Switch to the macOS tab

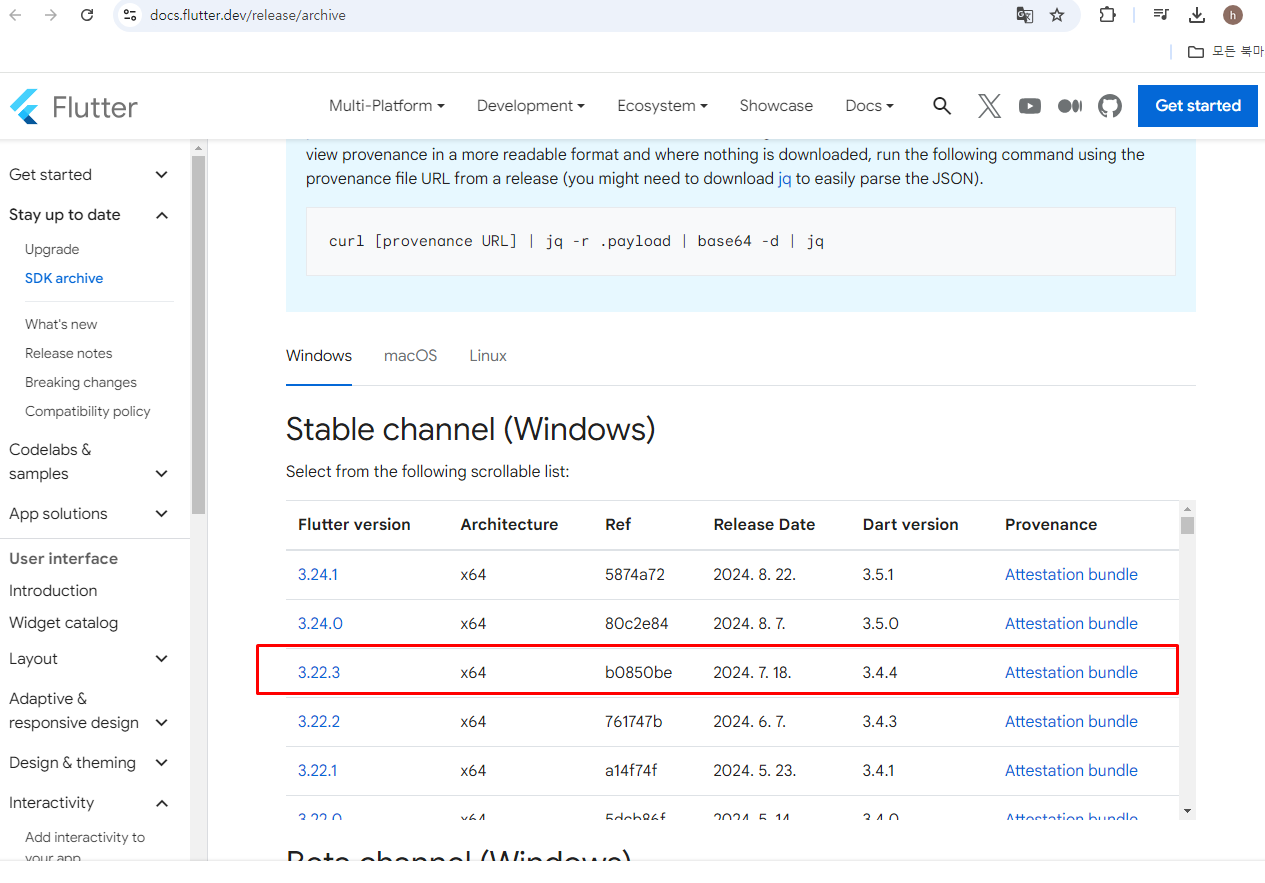(411, 356)
